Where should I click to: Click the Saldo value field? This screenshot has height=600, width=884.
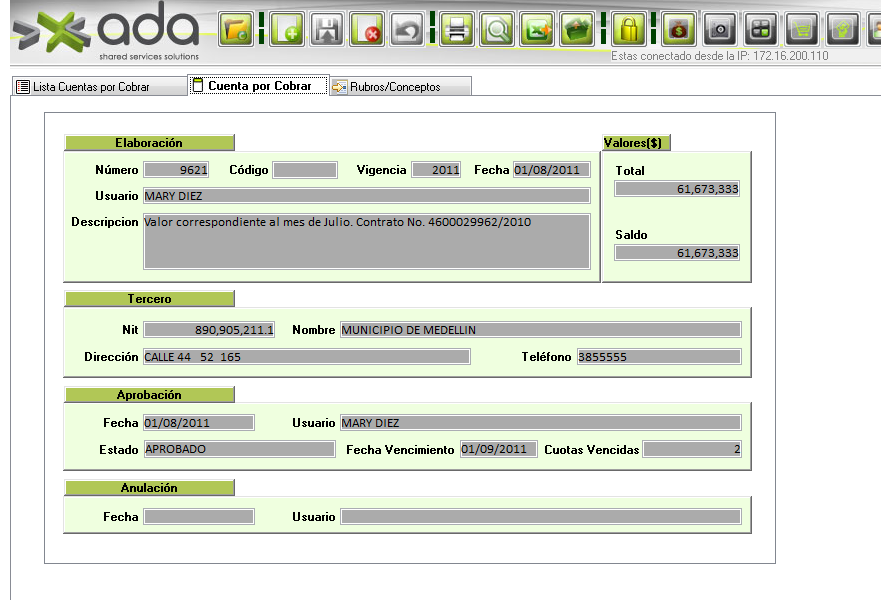point(677,253)
